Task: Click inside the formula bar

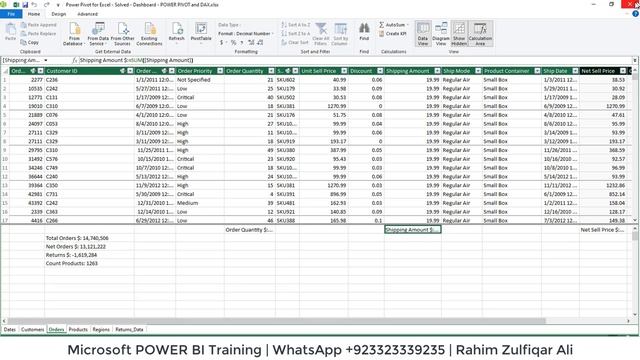Action: point(355,60)
